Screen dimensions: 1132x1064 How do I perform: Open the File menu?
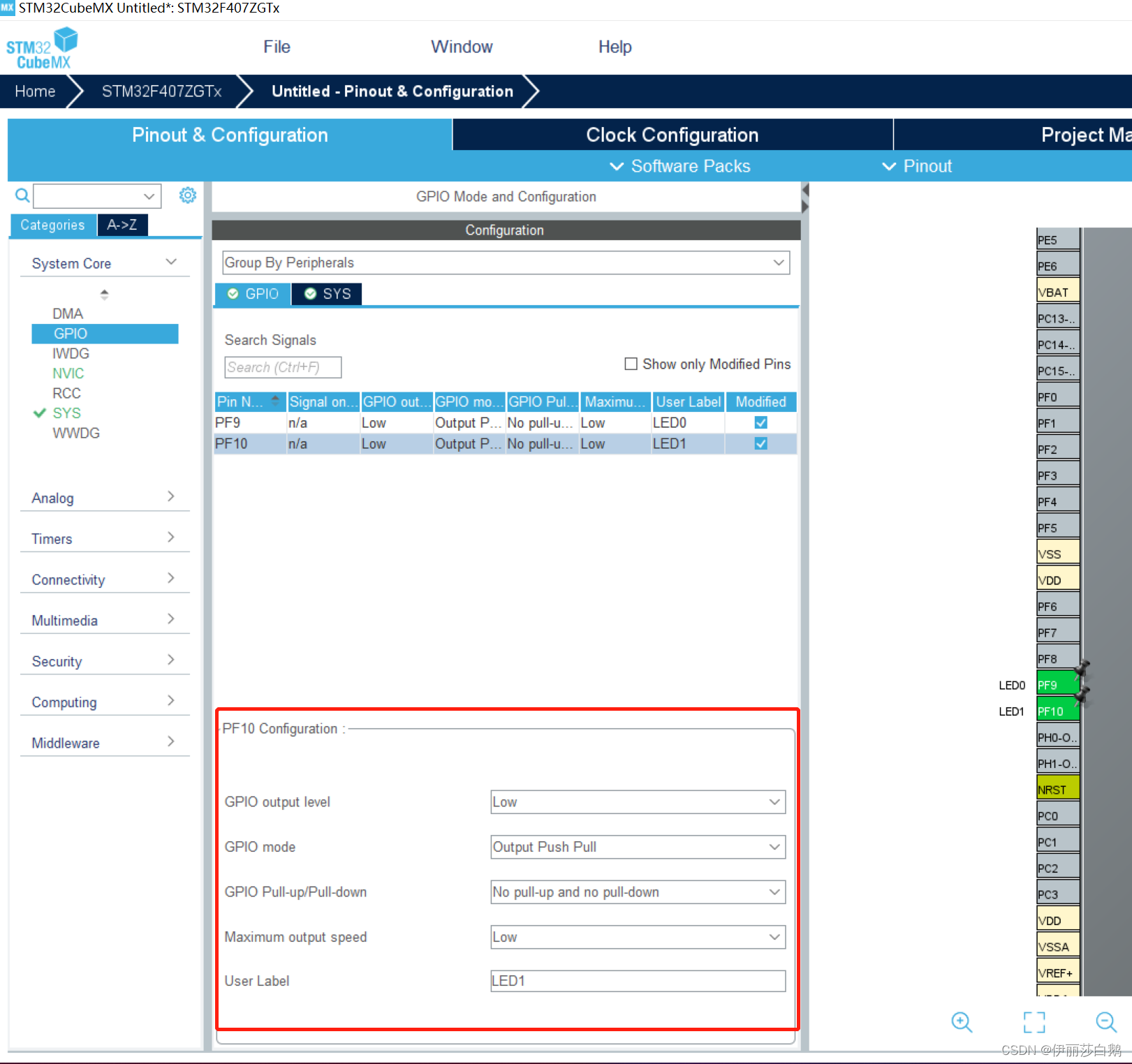point(277,47)
